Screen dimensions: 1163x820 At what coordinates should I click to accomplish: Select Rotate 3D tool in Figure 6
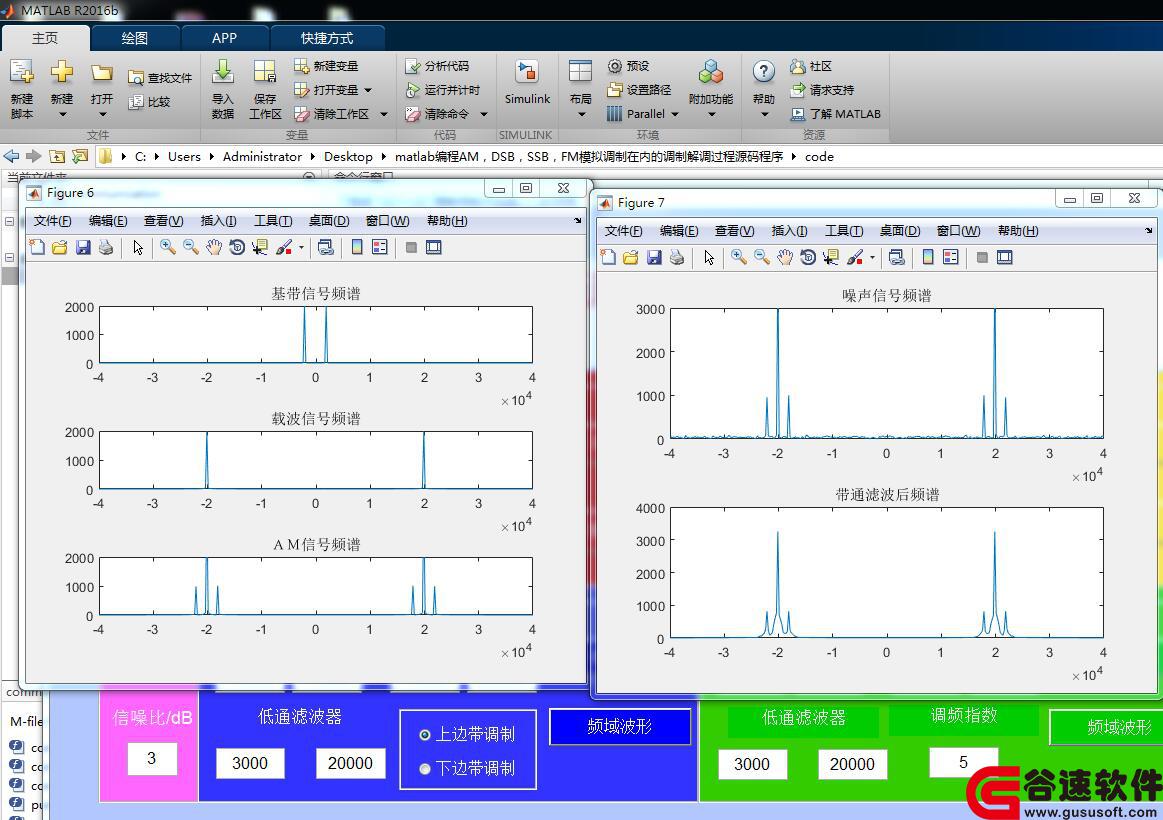tap(237, 248)
